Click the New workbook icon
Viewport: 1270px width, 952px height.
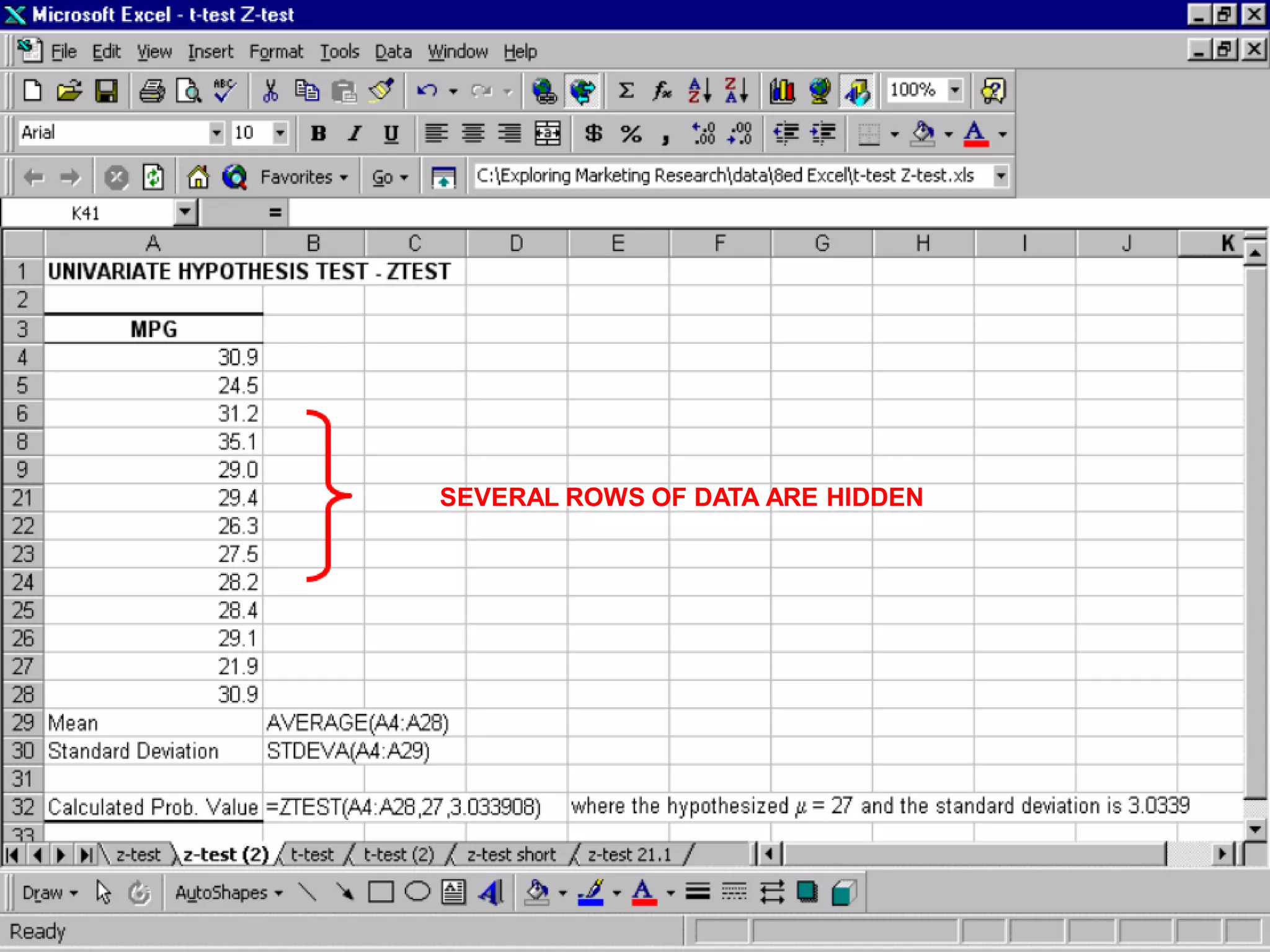click(32, 91)
